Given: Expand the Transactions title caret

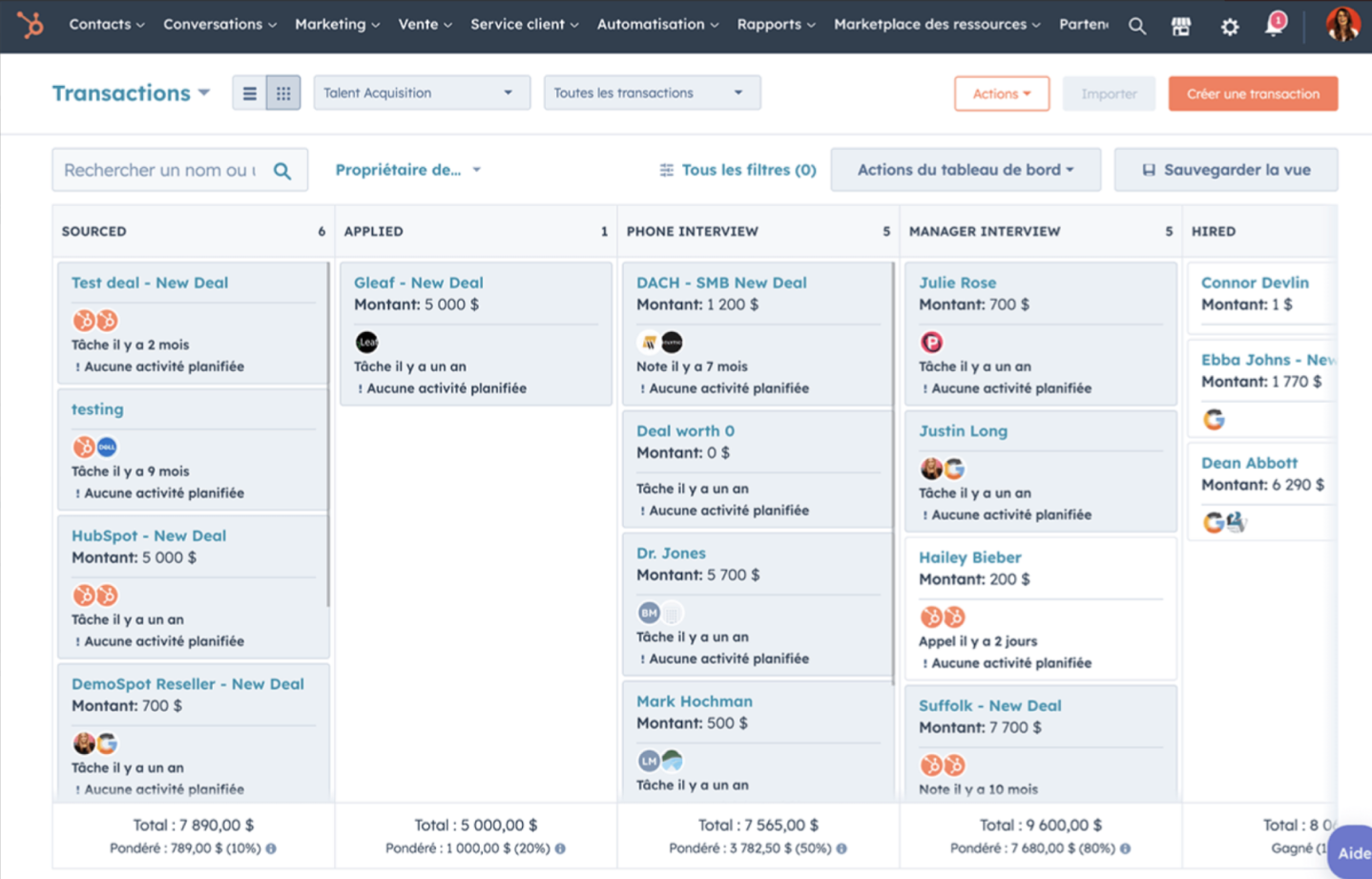Looking at the screenshot, I should click(203, 93).
